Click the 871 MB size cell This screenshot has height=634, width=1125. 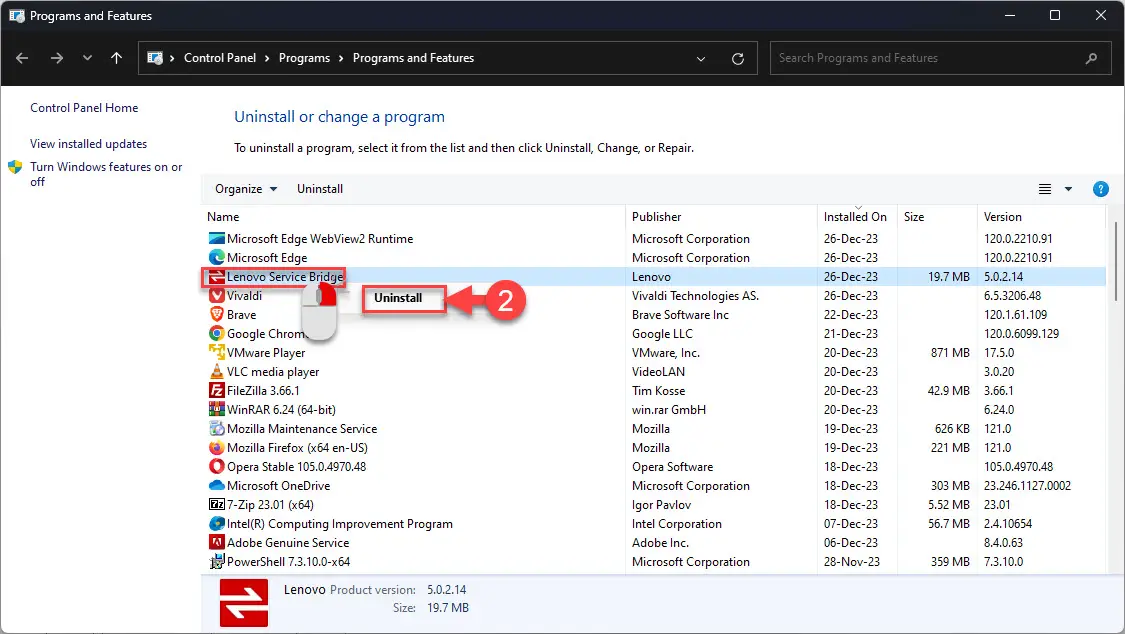[x=950, y=352]
